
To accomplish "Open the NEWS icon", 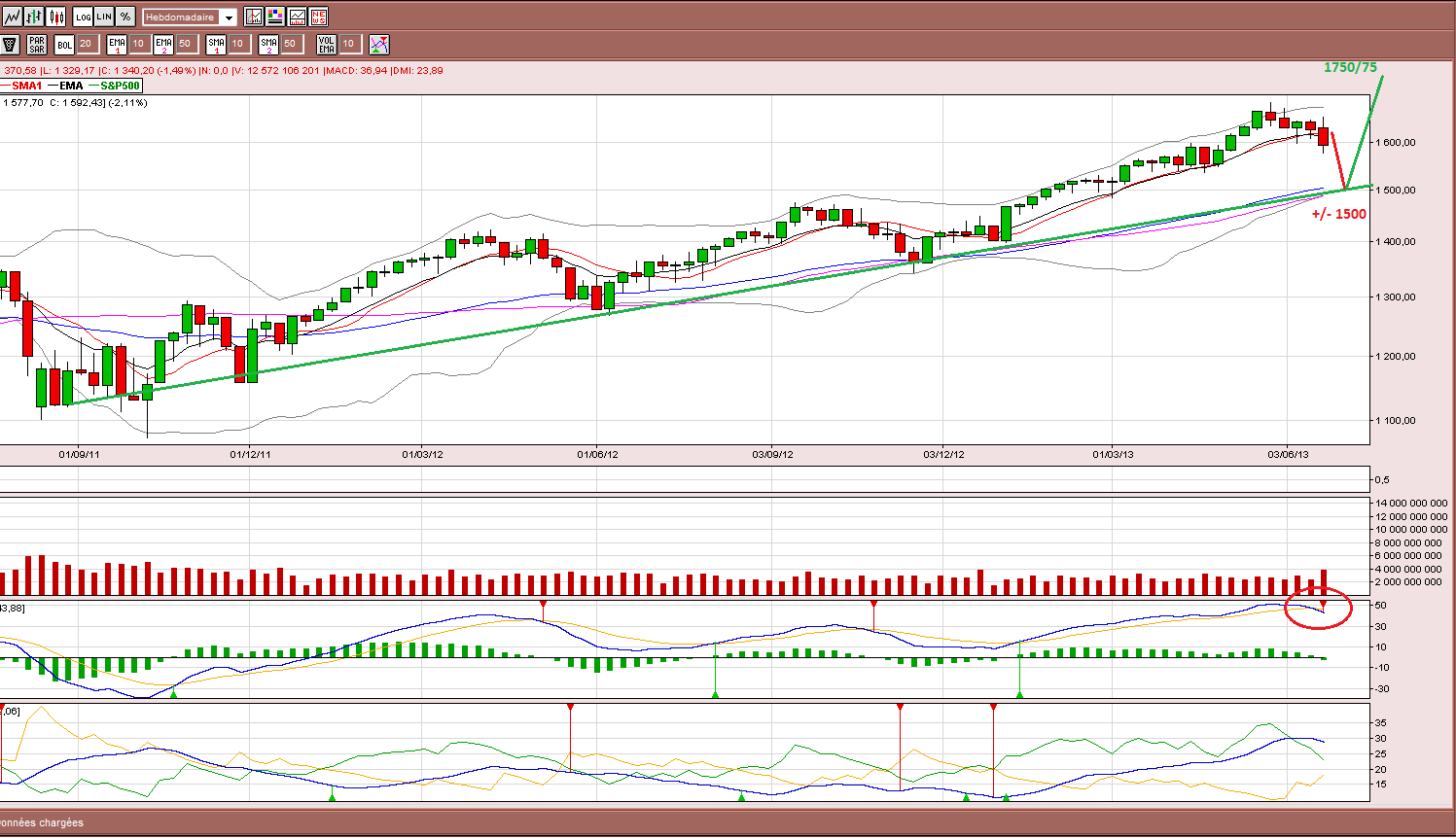I will tap(318, 17).
